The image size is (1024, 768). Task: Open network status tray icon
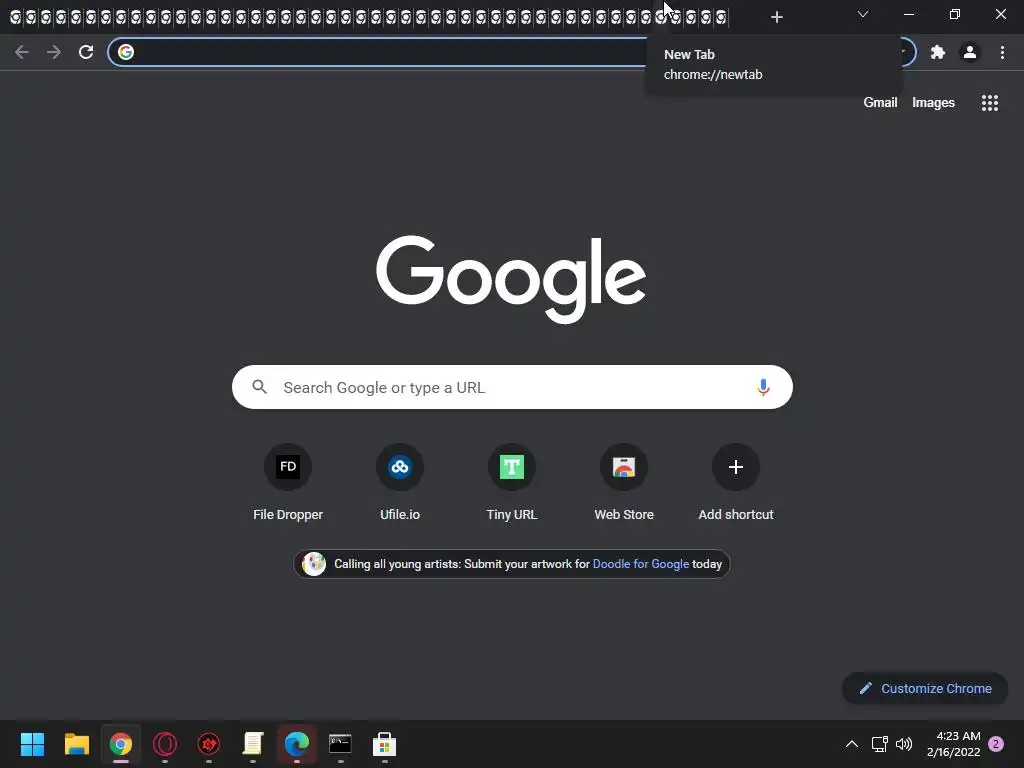tap(879, 744)
